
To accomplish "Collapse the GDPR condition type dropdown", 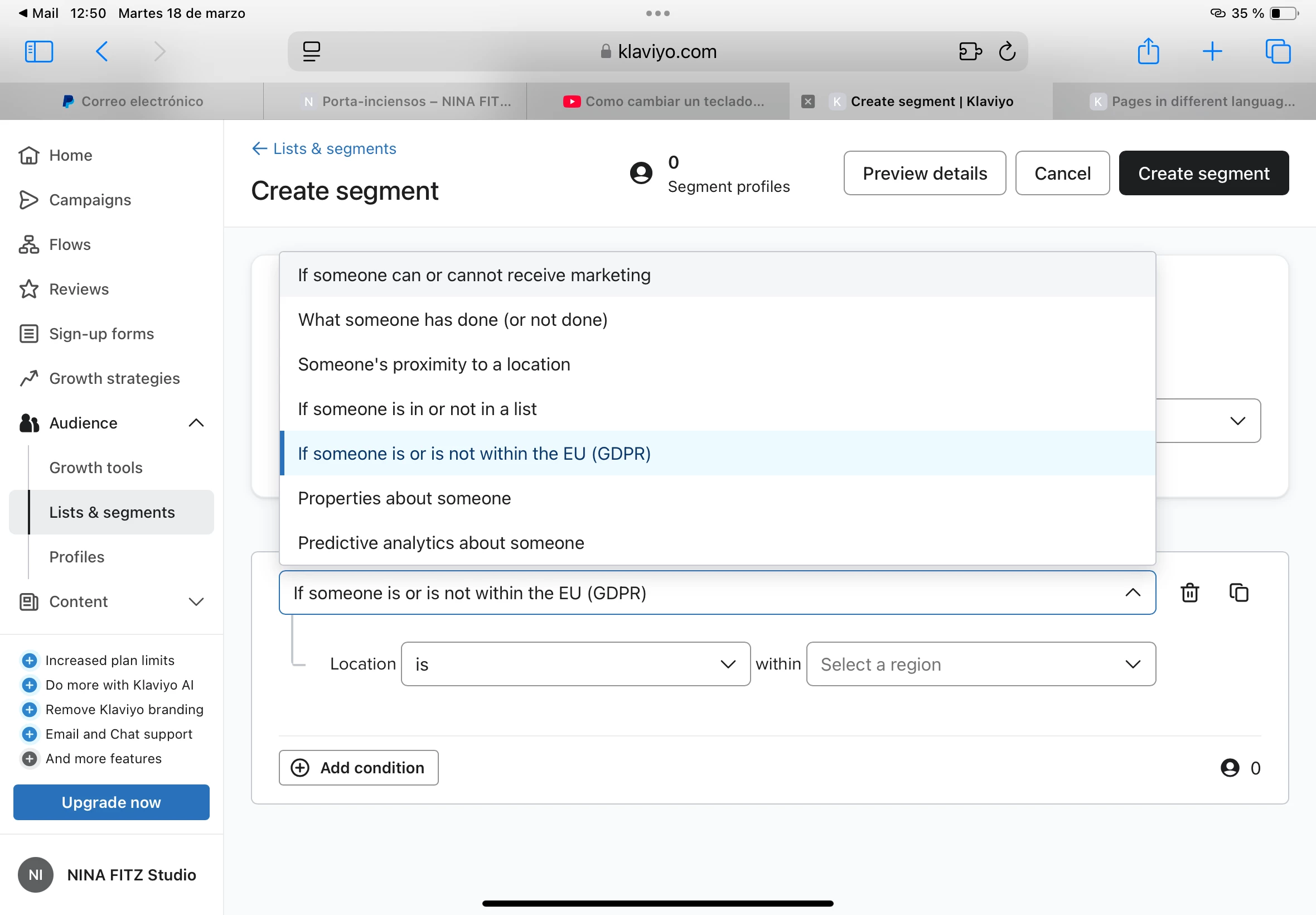I will tap(717, 593).
